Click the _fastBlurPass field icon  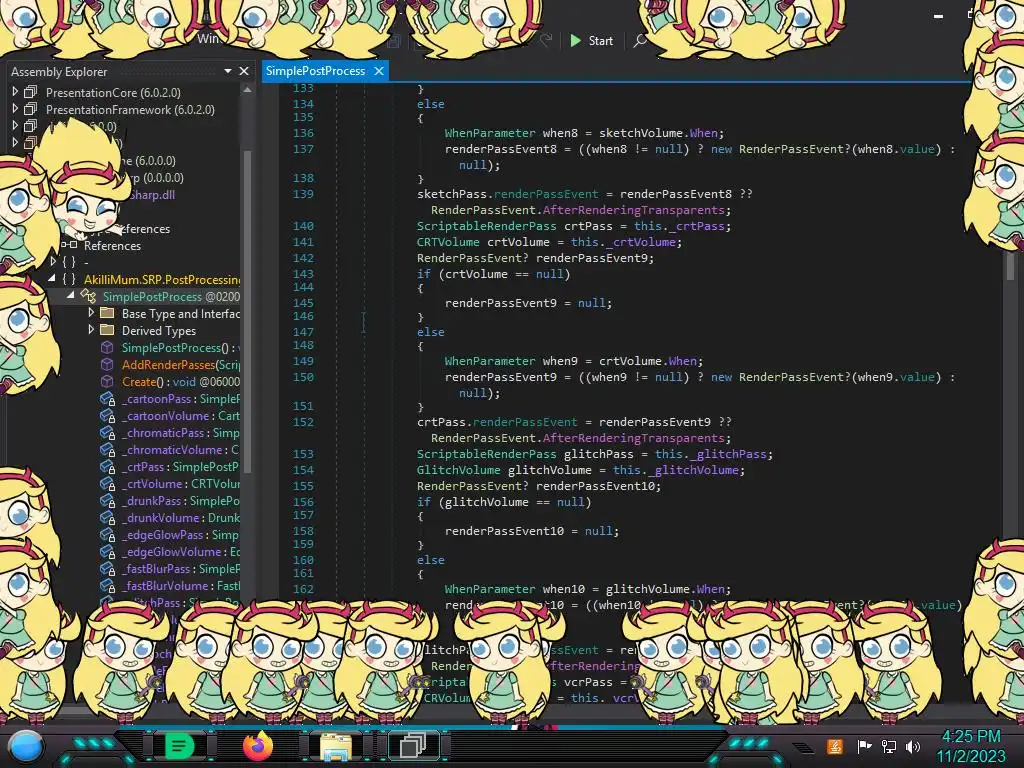click(108, 568)
